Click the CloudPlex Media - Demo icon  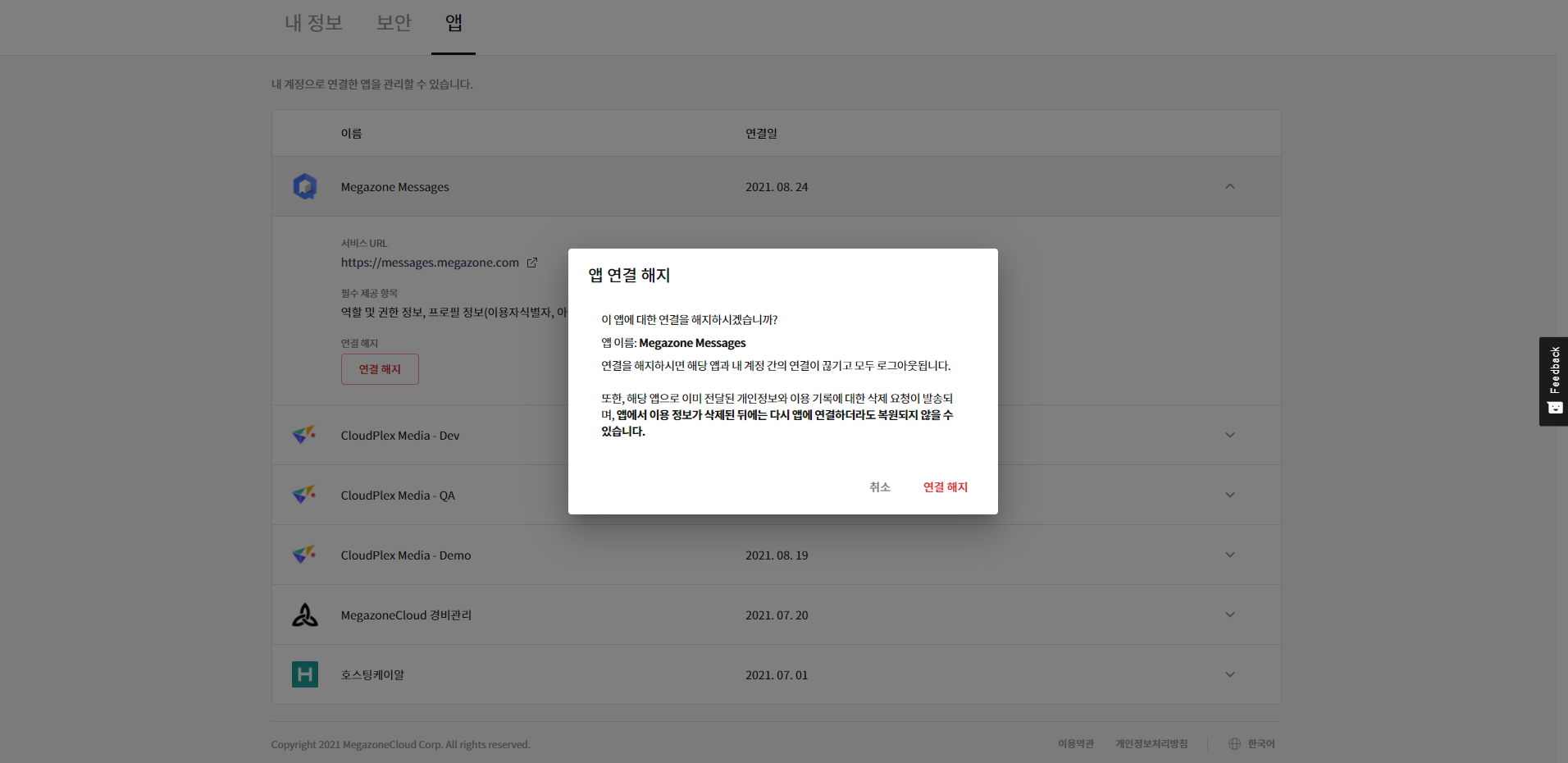[304, 555]
